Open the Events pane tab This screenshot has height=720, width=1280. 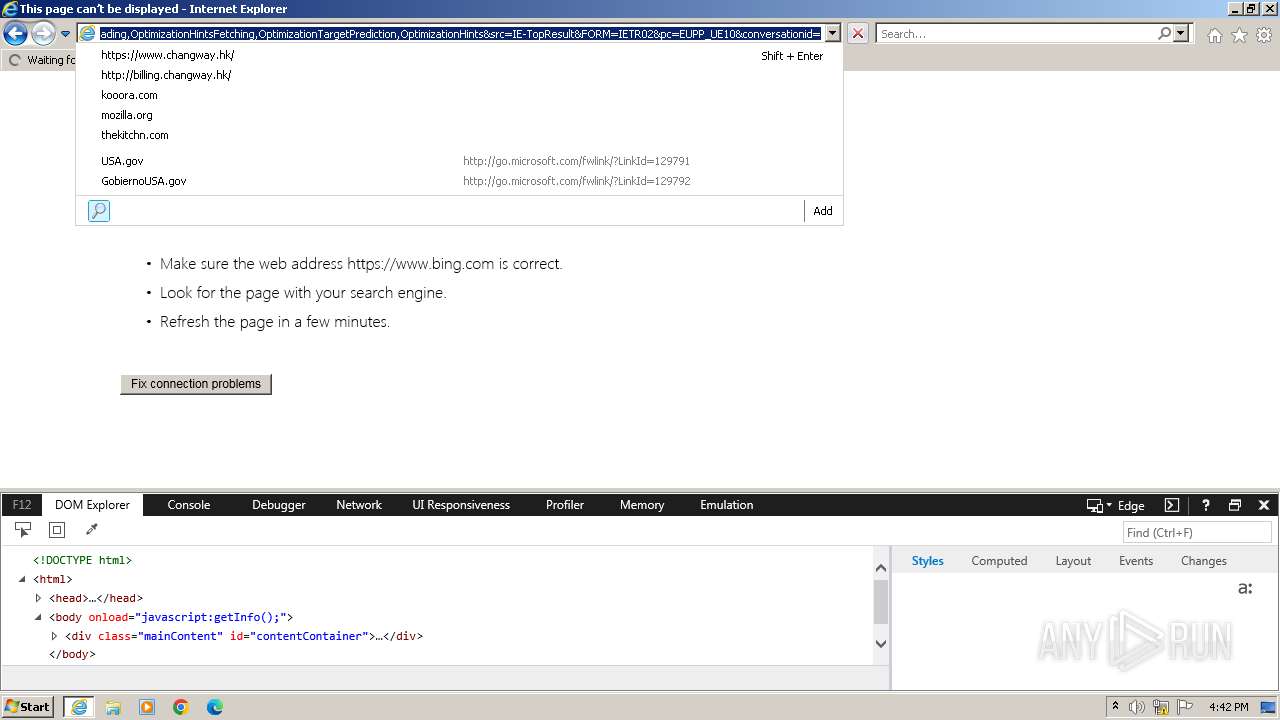1136,561
